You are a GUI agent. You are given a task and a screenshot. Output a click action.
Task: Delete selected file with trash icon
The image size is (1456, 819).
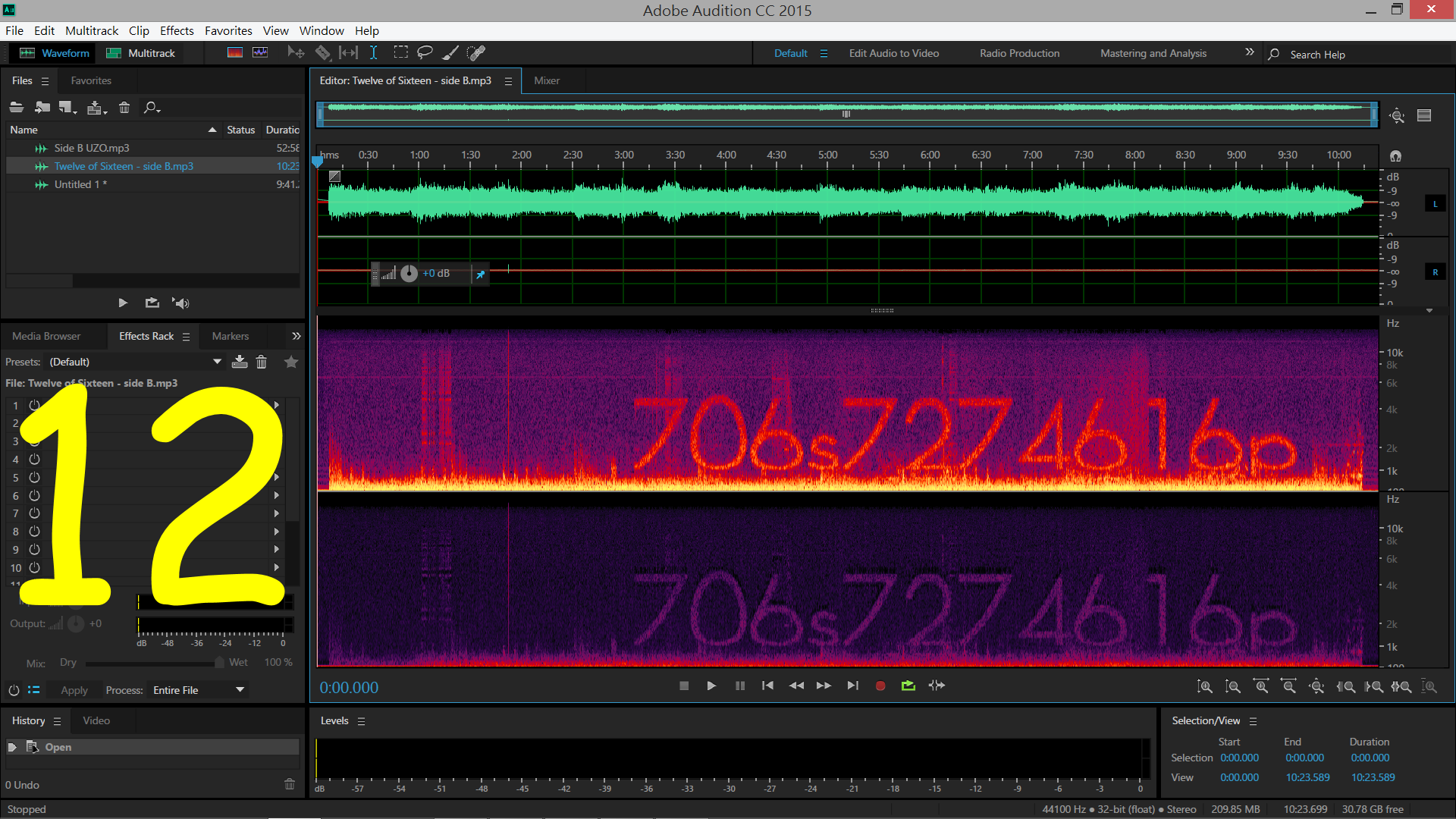(124, 108)
